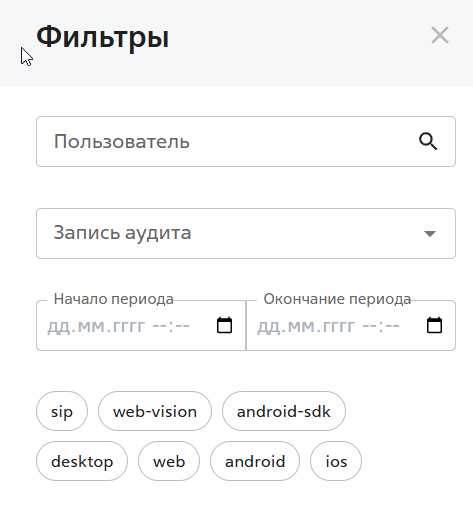Viewport: 473px width, 505px height.
Task: Click the Фильтры heading text
Action: [x=103, y=37]
